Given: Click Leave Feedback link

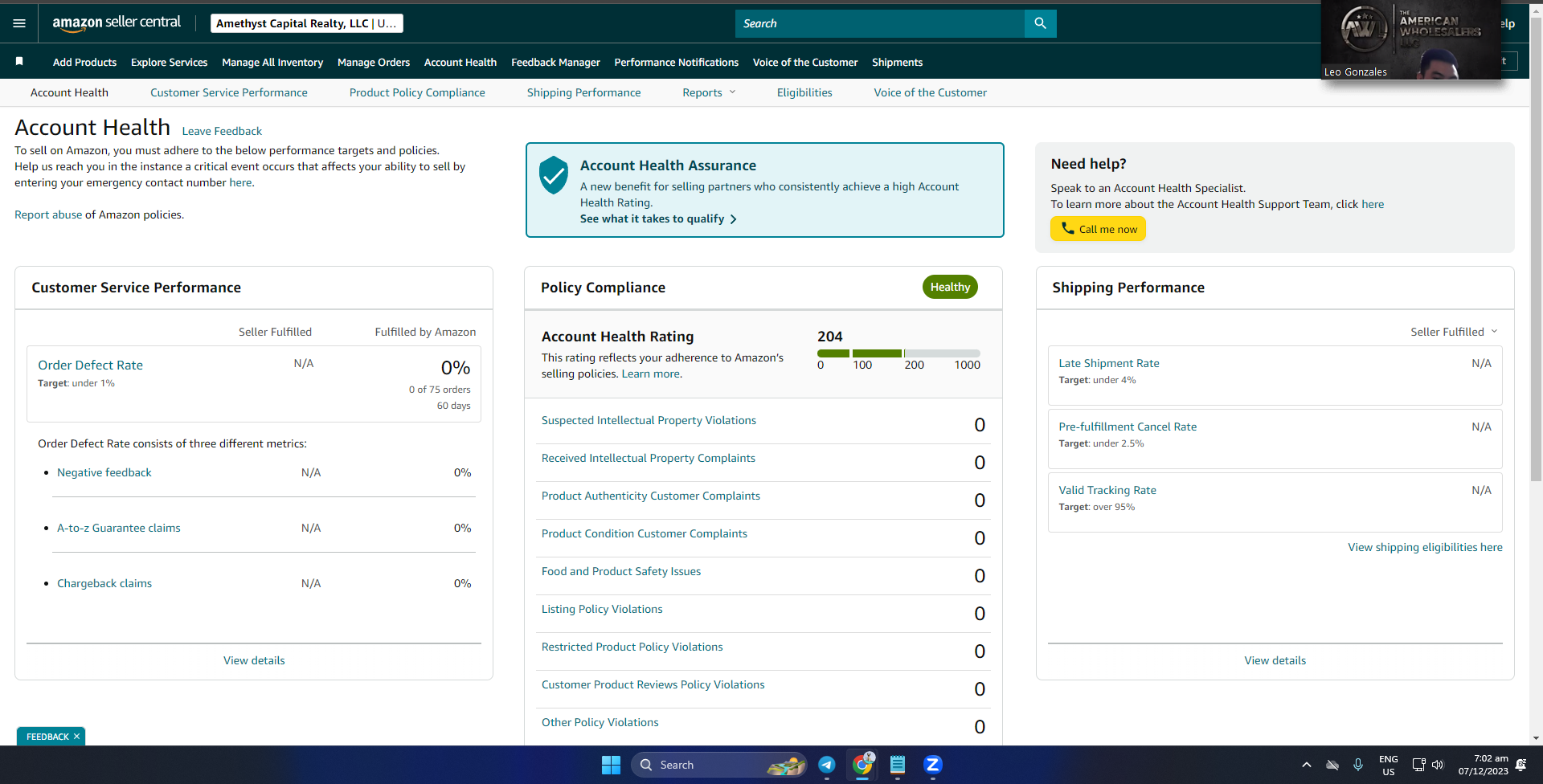Looking at the screenshot, I should point(222,131).
